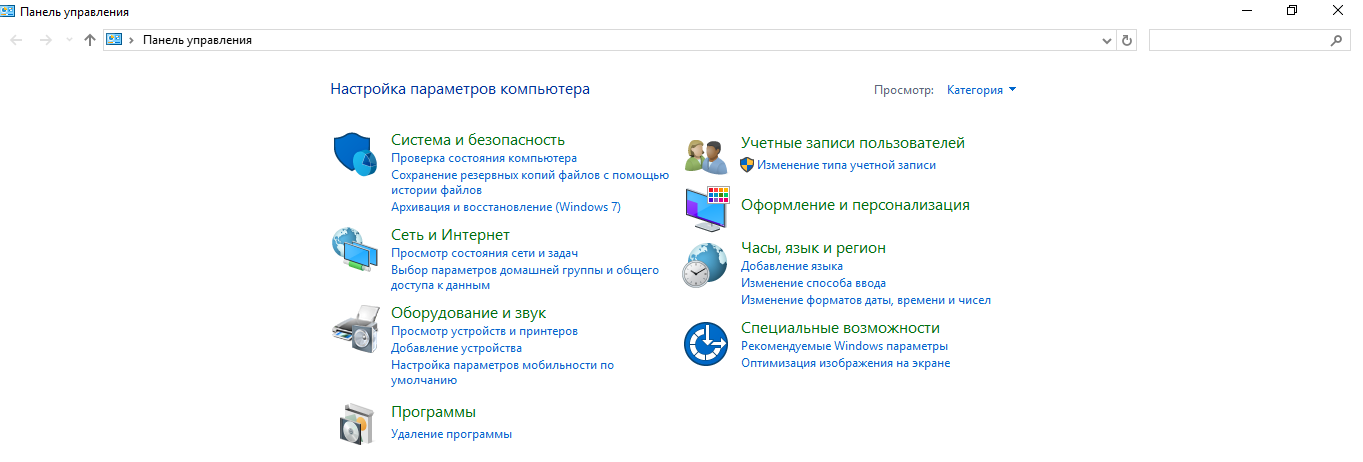Click Оптимизация изображения на экране link
This screenshot has width=1363, height=462.
pyautogui.click(x=845, y=363)
